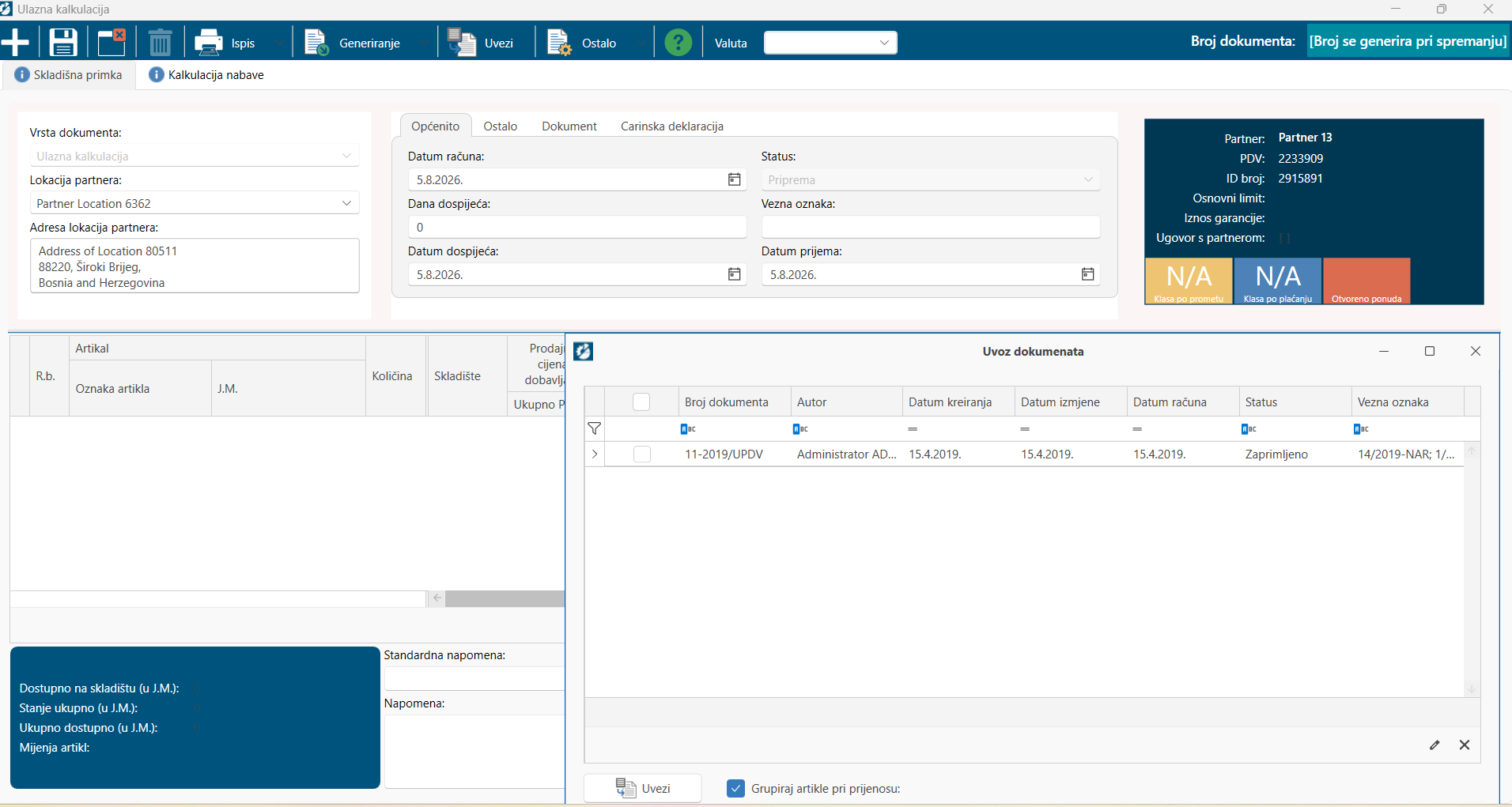Click Broj dumenta filter operator icon

(688, 428)
